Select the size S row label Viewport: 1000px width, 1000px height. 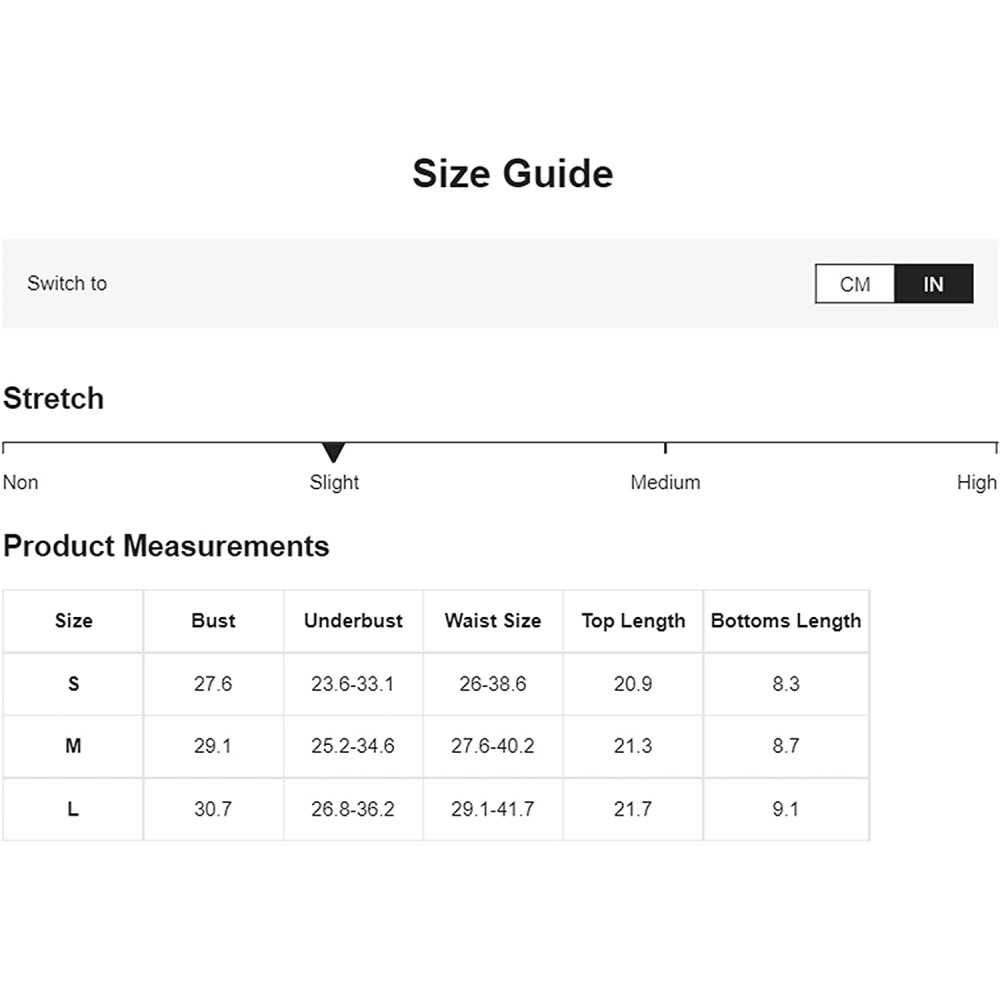[73, 684]
